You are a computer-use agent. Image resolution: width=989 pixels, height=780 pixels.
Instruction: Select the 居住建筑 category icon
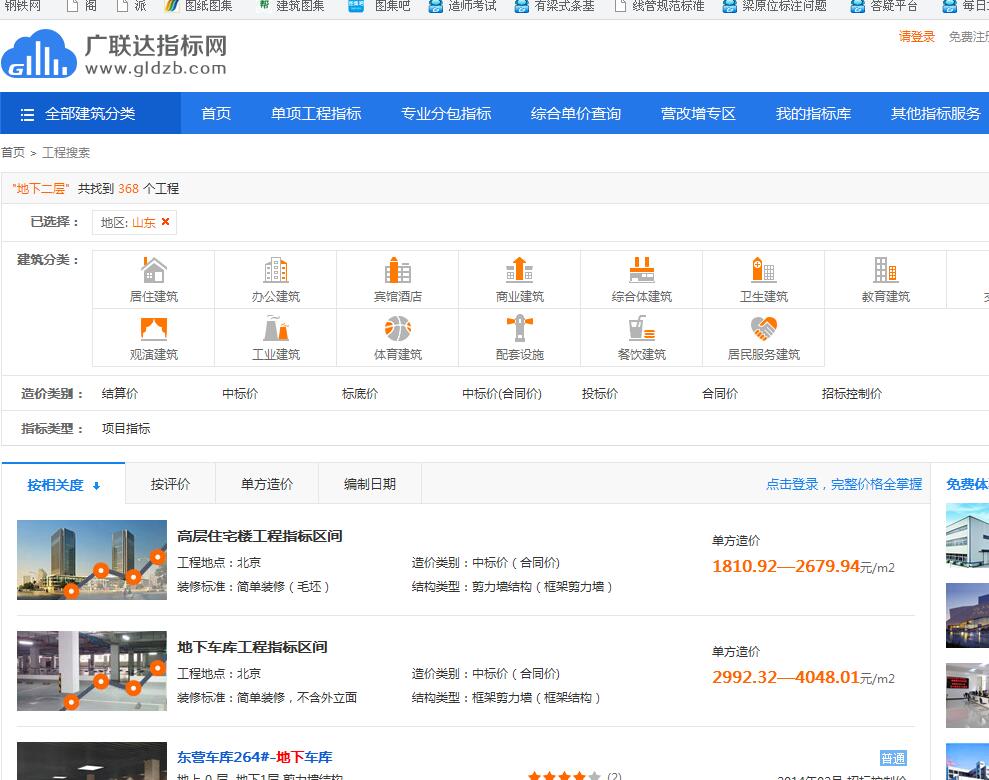coord(154,271)
